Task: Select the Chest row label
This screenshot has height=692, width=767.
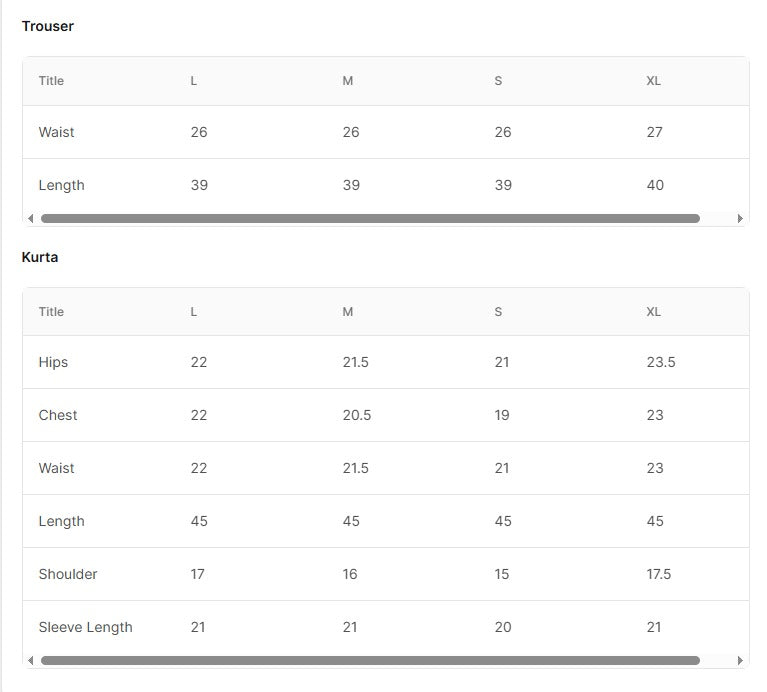Action: click(x=58, y=415)
